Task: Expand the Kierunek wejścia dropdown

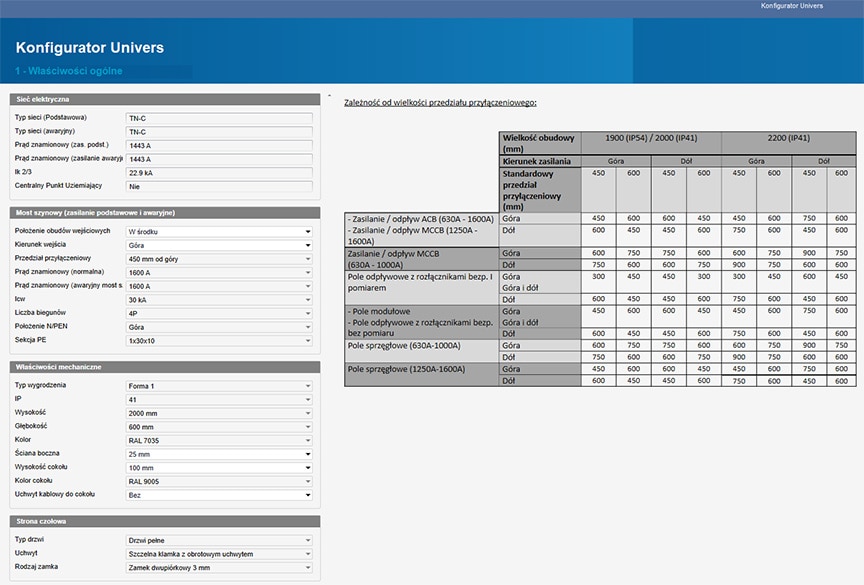Action: 219,245
